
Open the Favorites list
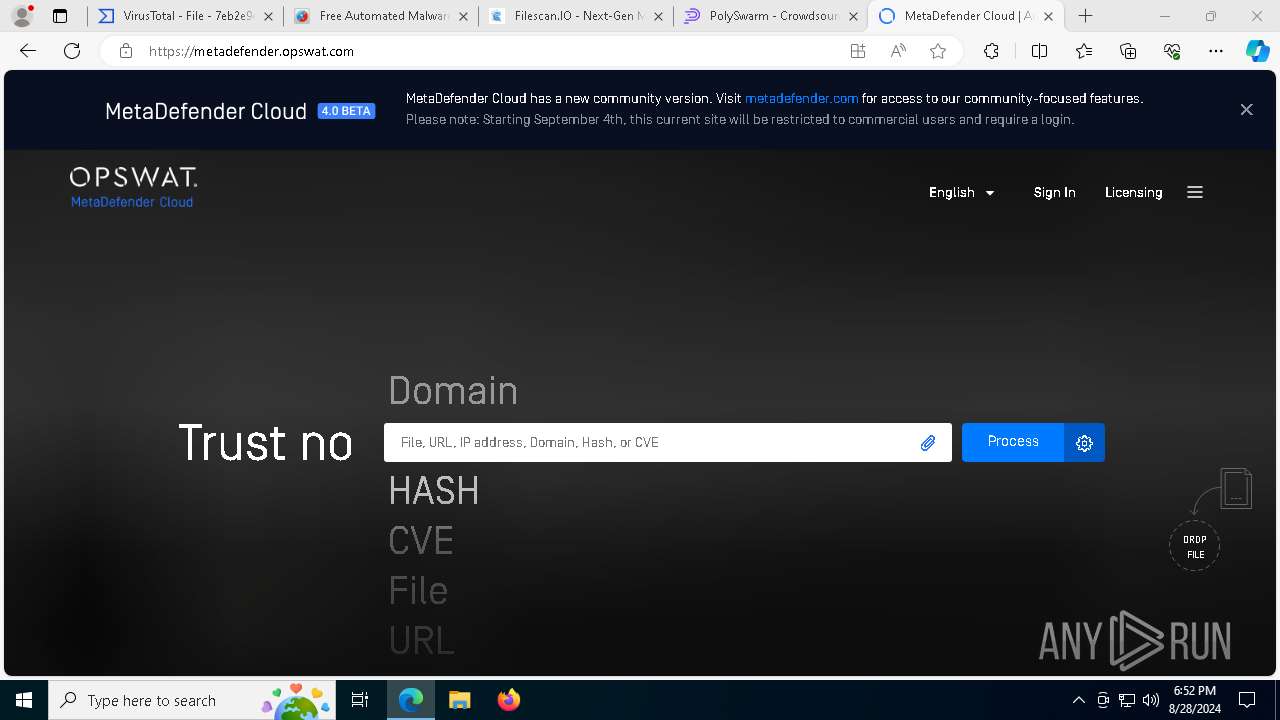pyautogui.click(x=1084, y=51)
